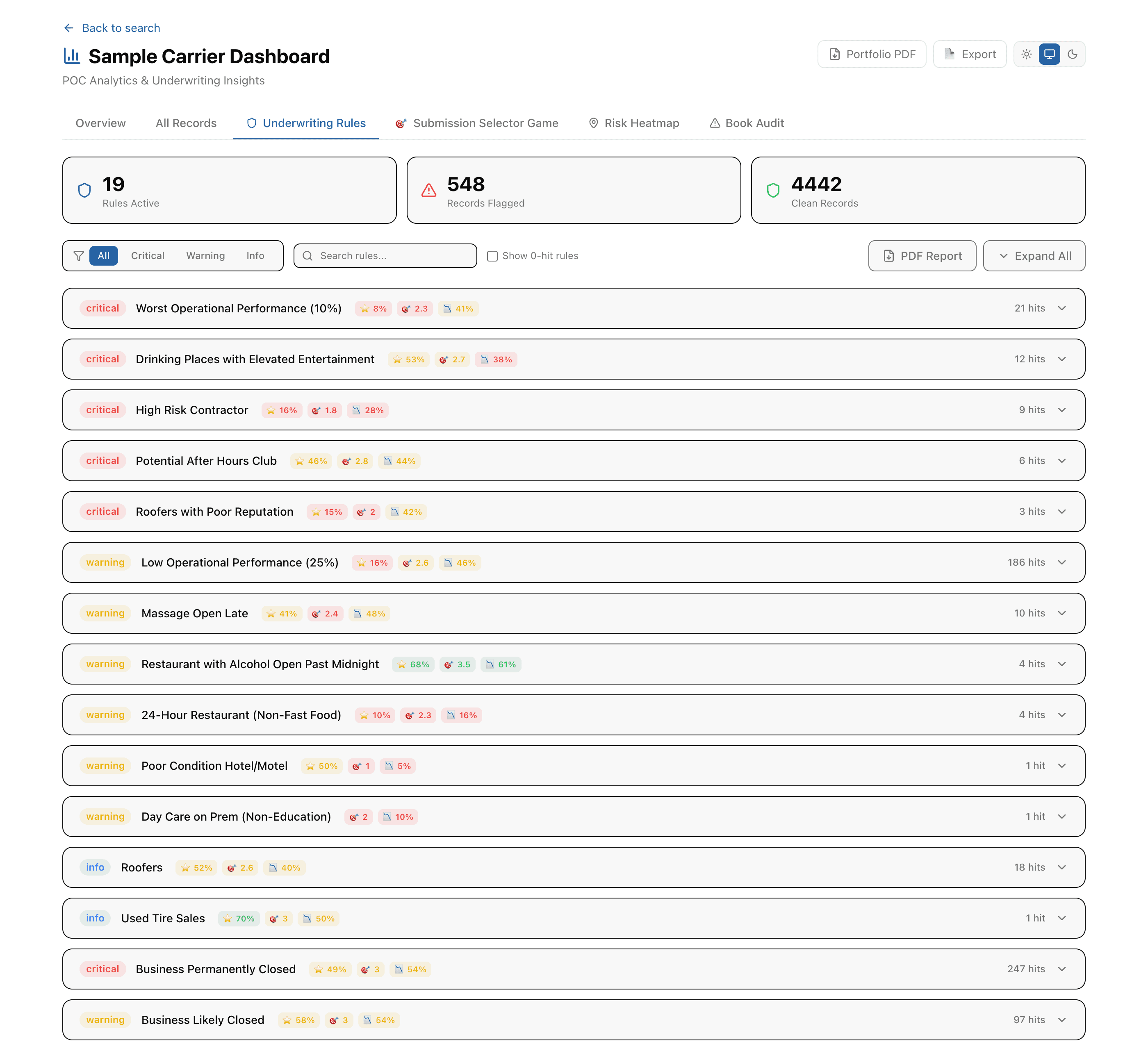Expand Massage Open Late rule chevron
The width and height of the screenshot is (1148, 1060).
click(x=1062, y=613)
